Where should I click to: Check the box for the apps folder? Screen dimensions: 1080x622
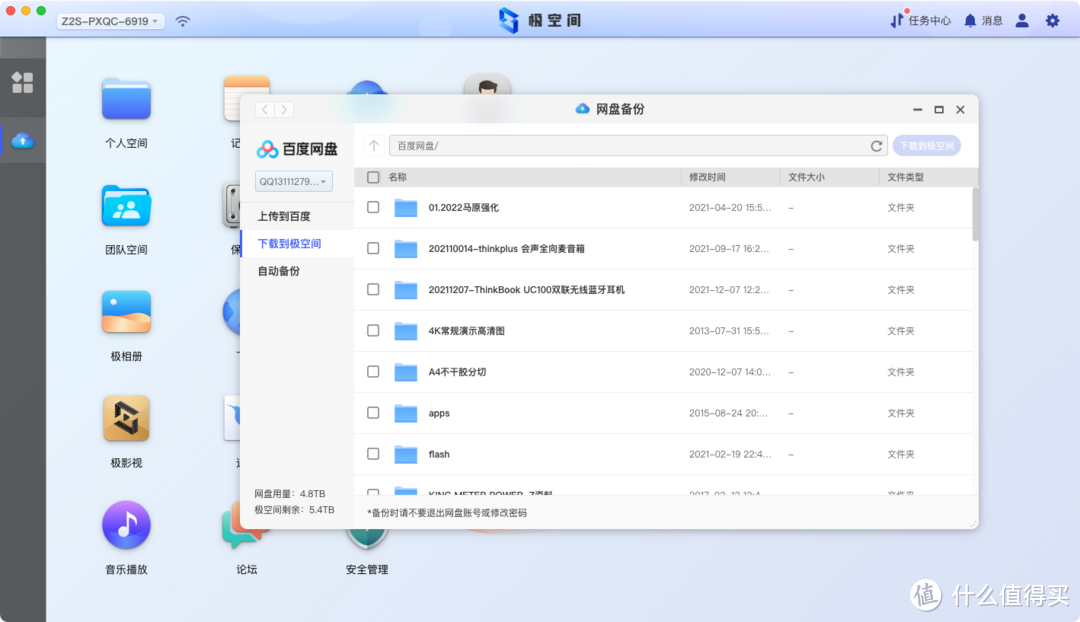tap(373, 413)
